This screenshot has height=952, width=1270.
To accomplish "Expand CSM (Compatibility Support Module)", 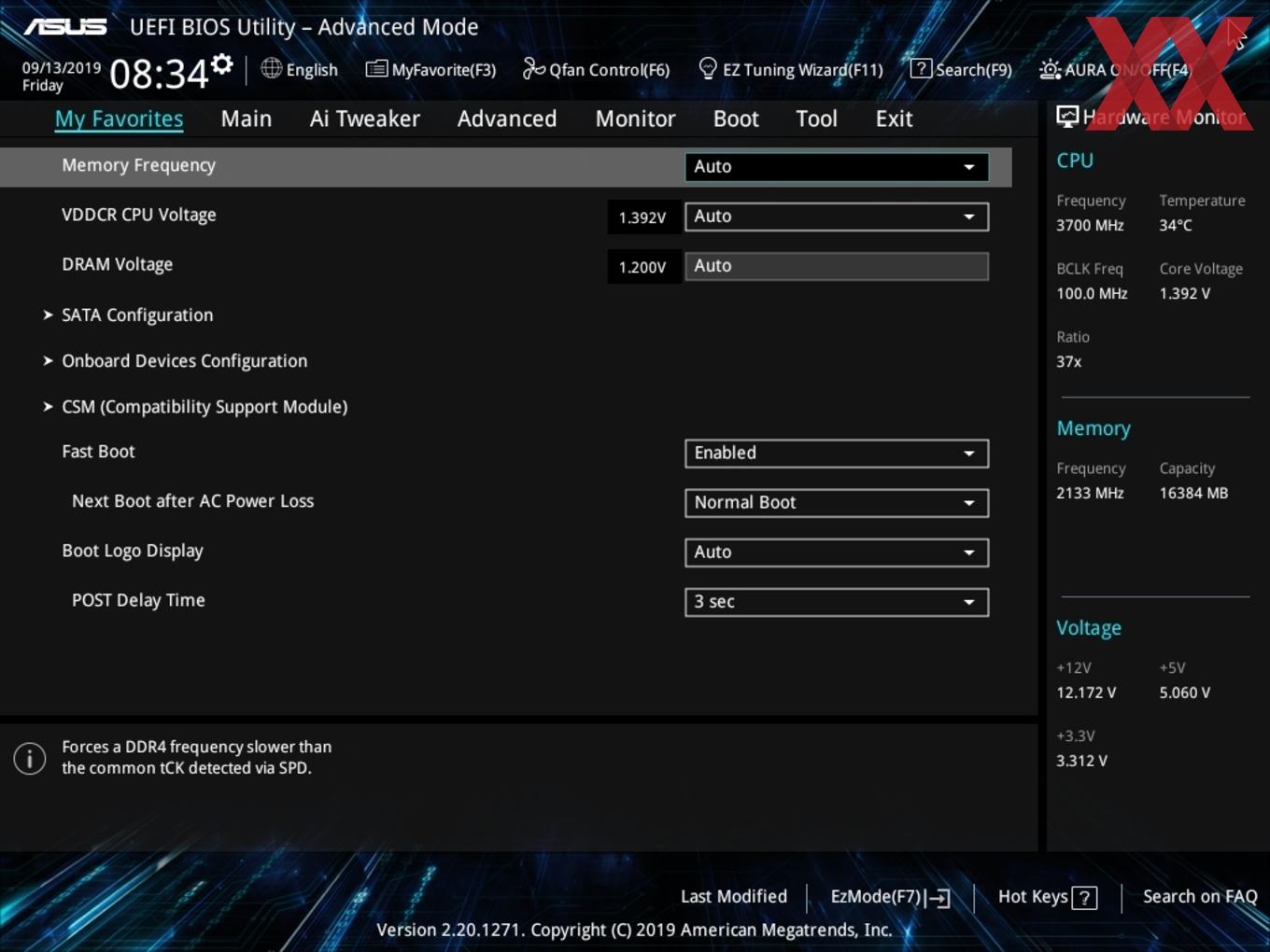I will coord(205,407).
